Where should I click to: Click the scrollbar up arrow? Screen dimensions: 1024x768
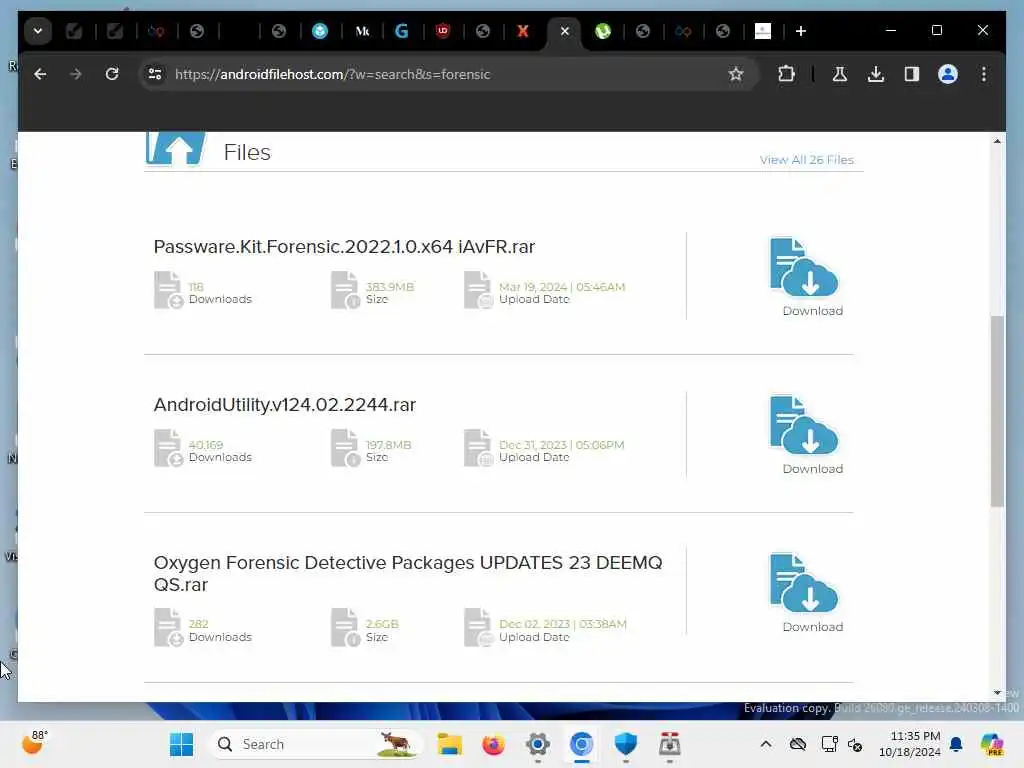pyautogui.click(x=997, y=141)
